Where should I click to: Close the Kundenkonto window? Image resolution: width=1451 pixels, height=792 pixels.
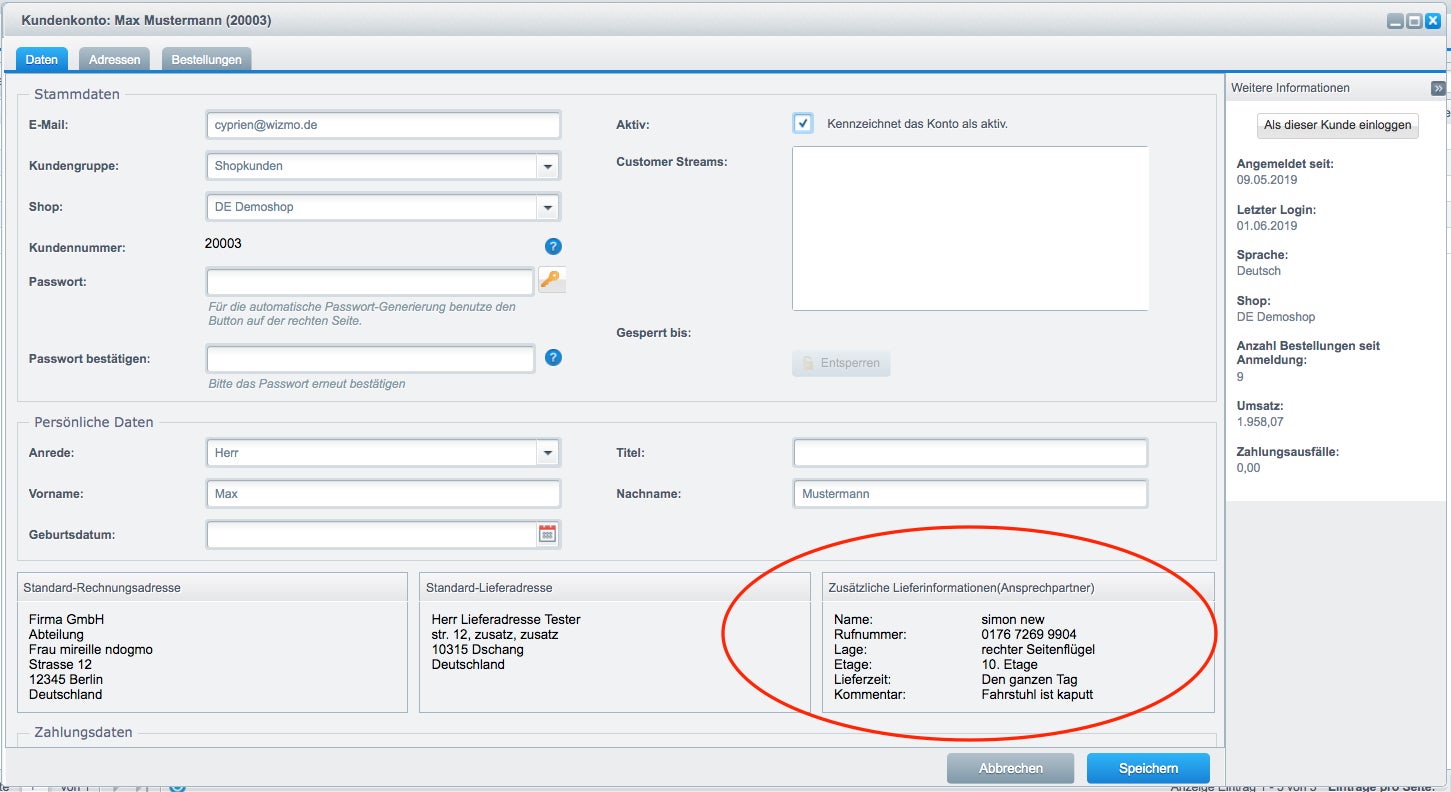click(1432, 20)
